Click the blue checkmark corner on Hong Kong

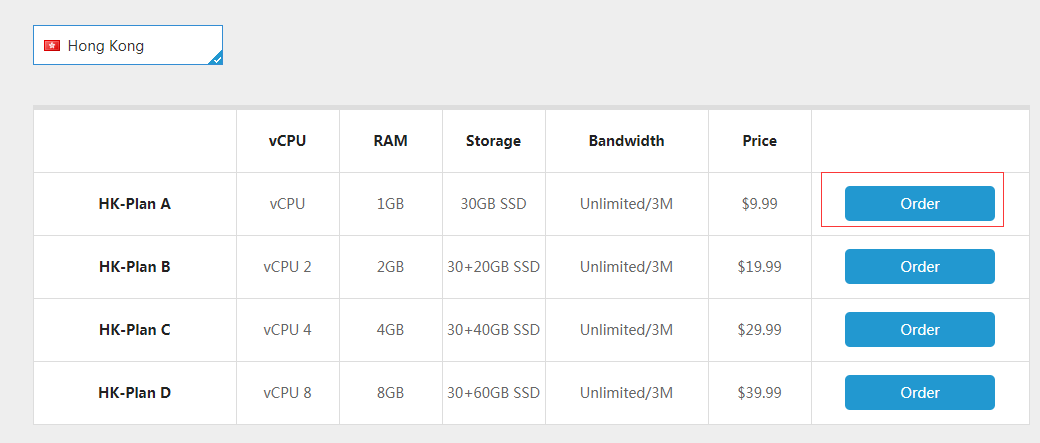pos(215,59)
